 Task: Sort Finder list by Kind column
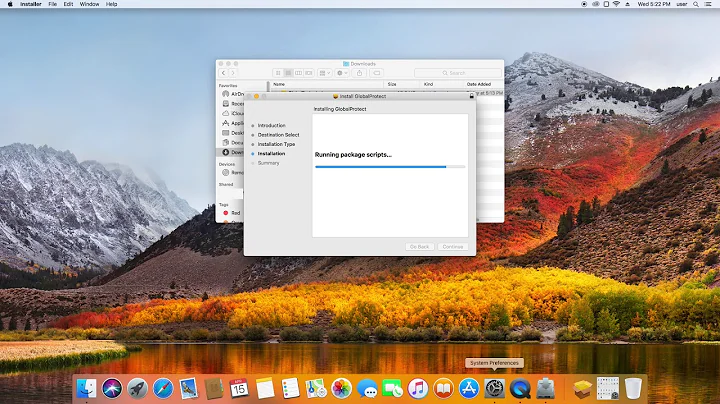coord(441,84)
